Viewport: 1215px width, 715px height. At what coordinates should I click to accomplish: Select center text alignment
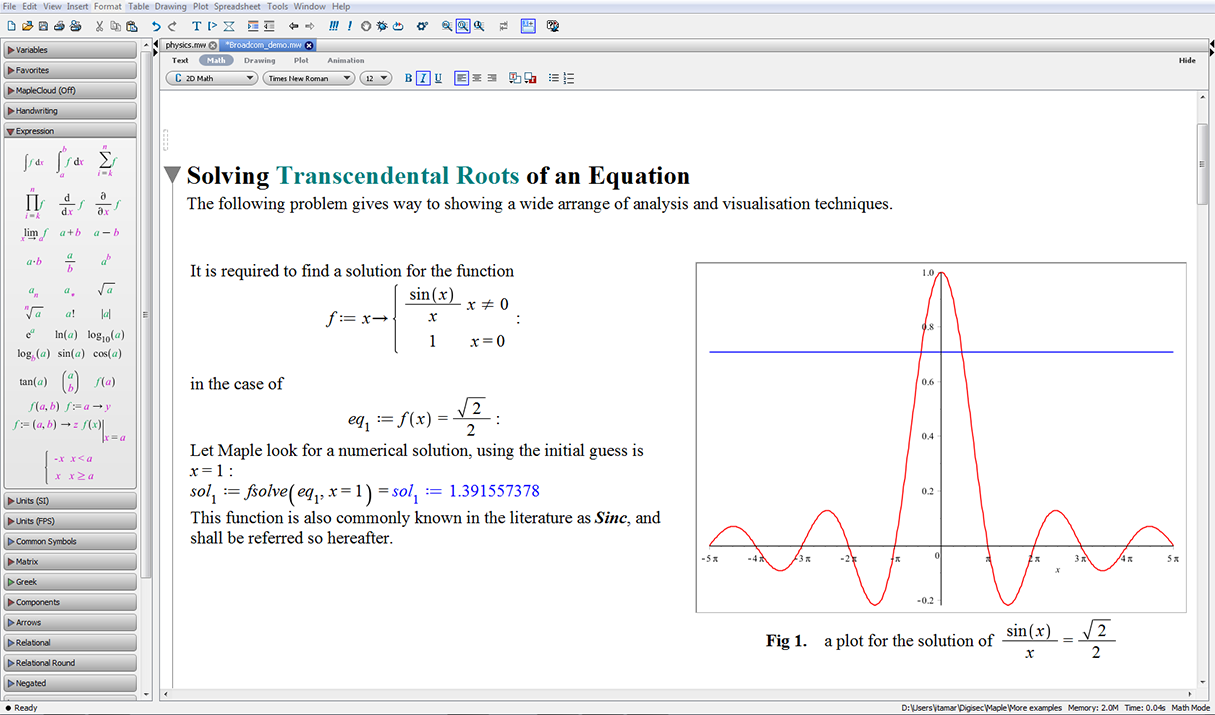(x=476, y=78)
